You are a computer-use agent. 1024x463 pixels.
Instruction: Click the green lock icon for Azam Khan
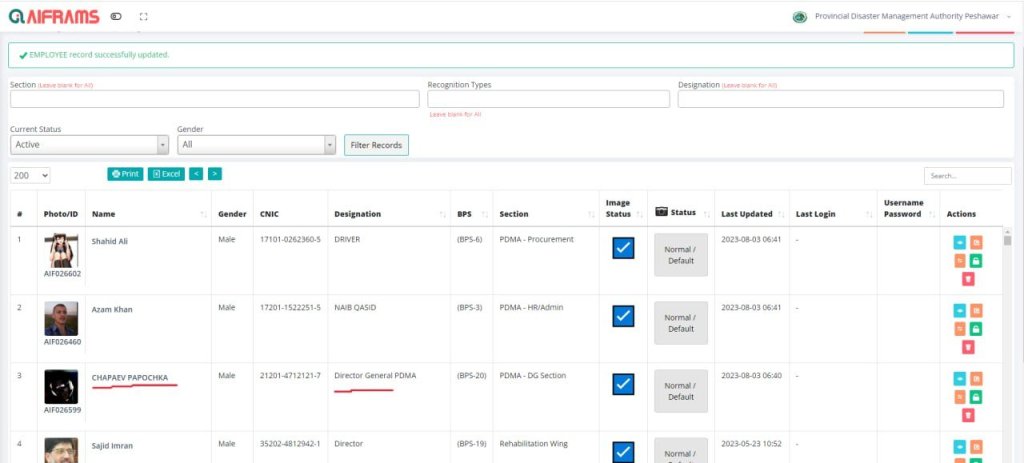pos(976,329)
